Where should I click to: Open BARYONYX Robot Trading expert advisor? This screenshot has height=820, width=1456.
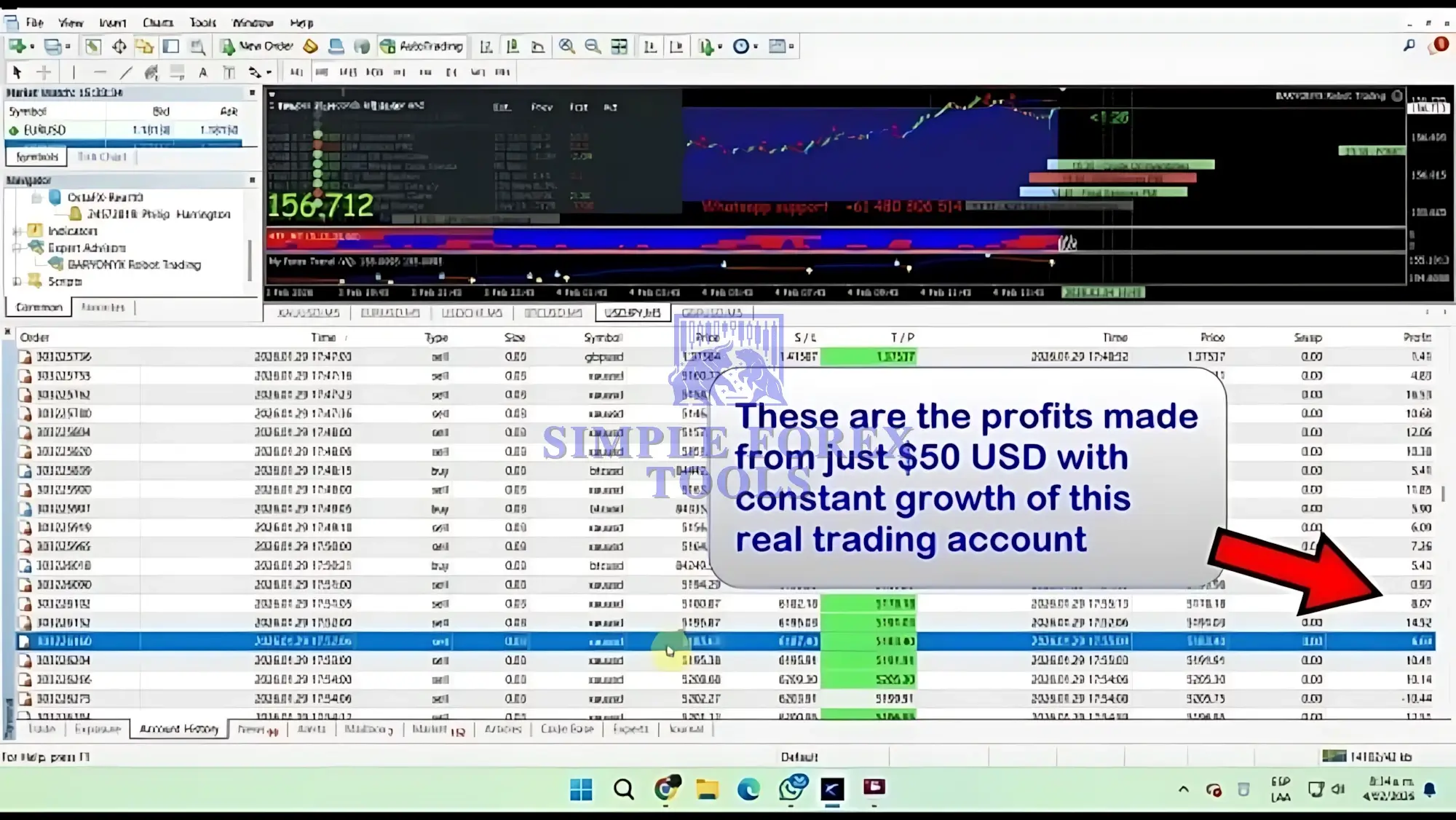pos(134,264)
